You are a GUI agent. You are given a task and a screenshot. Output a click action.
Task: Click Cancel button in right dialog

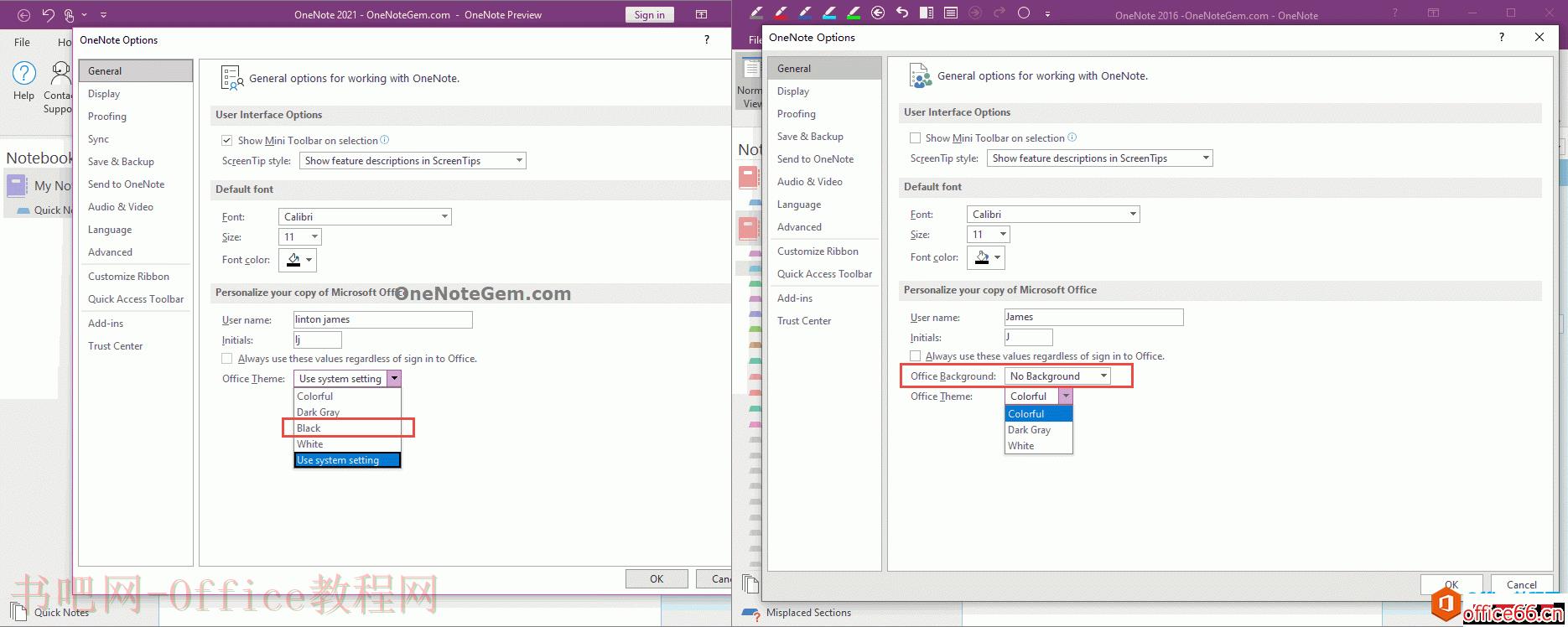1521,584
